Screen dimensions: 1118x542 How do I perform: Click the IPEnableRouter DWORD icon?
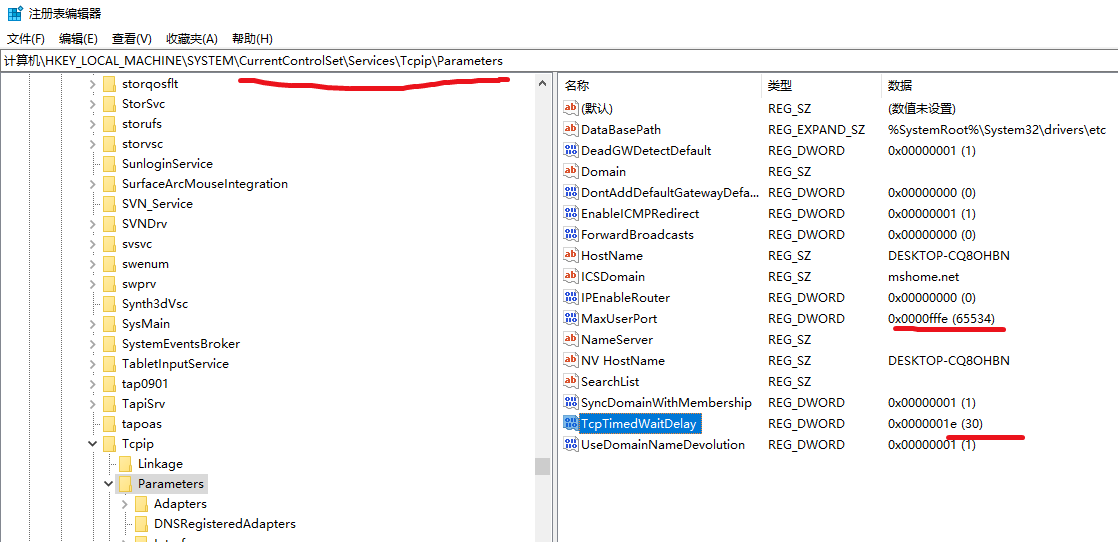pos(570,297)
